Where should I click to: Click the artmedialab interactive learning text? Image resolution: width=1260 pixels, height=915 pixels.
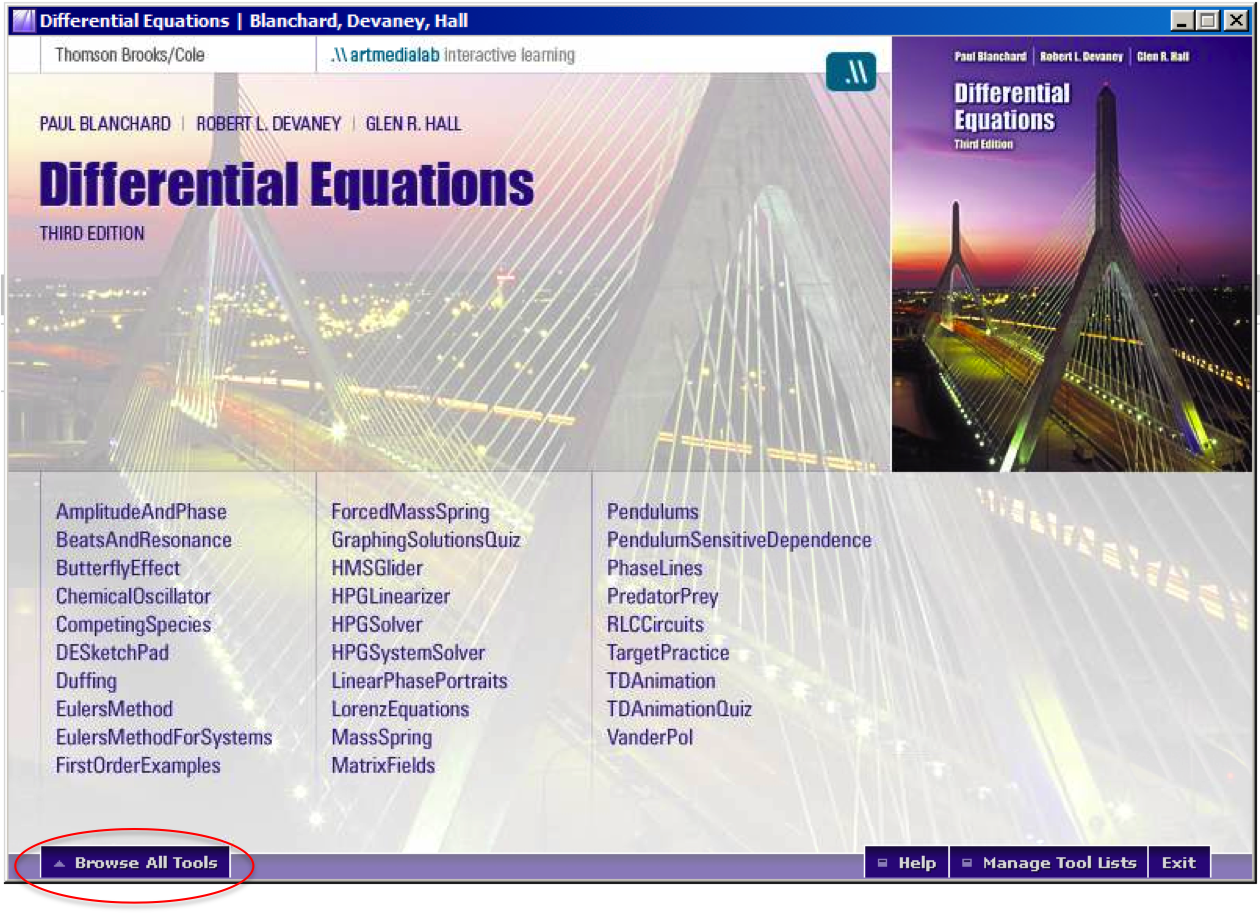(453, 55)
